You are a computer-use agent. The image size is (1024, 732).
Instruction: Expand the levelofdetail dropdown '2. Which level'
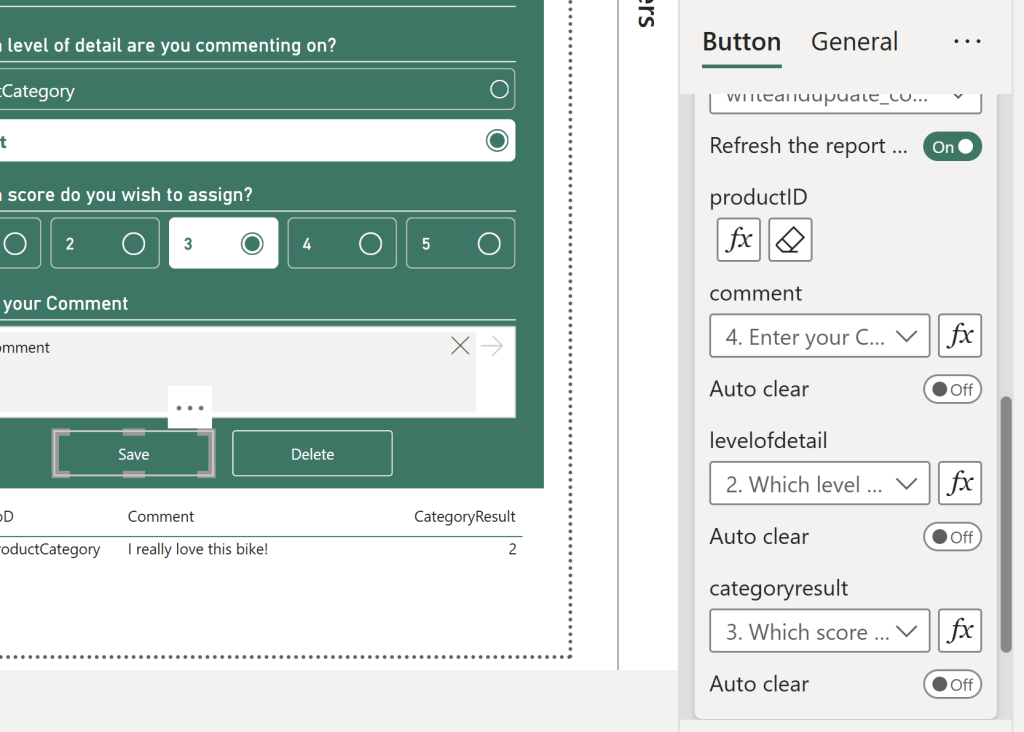click(819, 484)
